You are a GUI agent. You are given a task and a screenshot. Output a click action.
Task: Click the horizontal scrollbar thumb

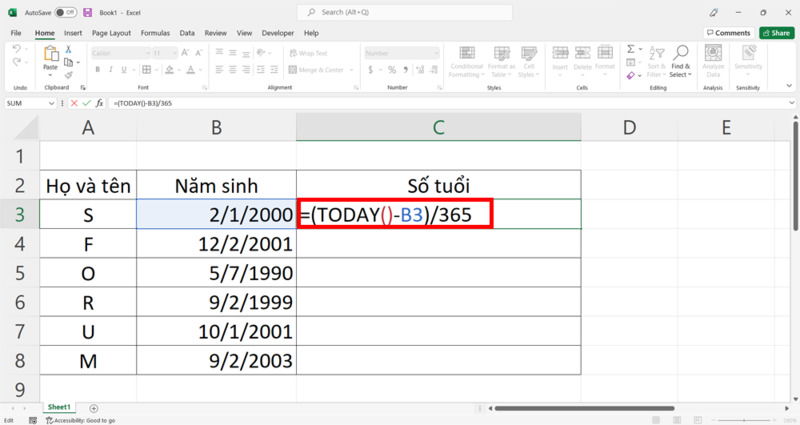point(584,408)
